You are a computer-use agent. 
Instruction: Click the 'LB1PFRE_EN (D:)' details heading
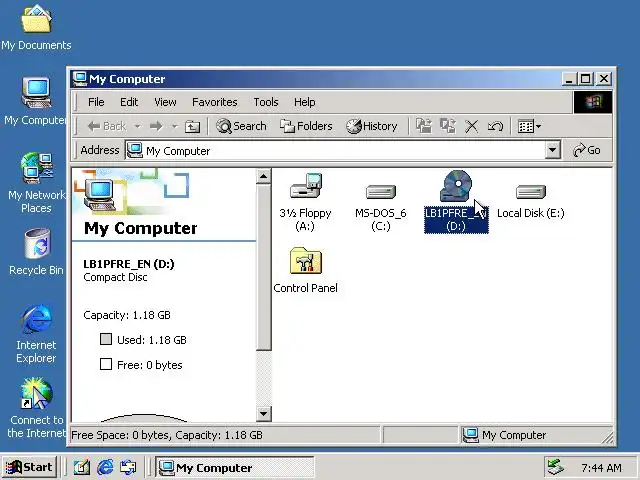pos(129,264)
